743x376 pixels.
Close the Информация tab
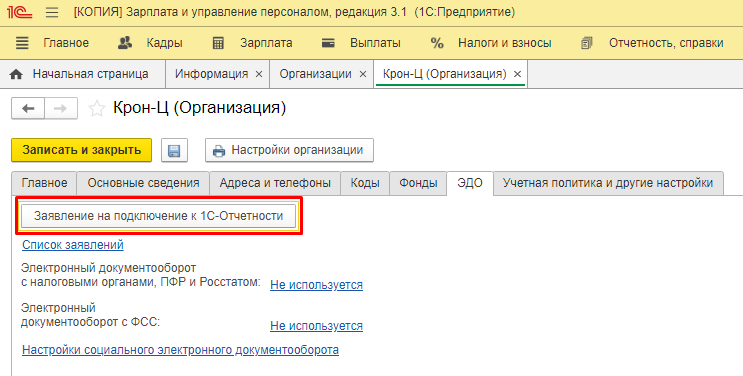(x=259, y=74)
